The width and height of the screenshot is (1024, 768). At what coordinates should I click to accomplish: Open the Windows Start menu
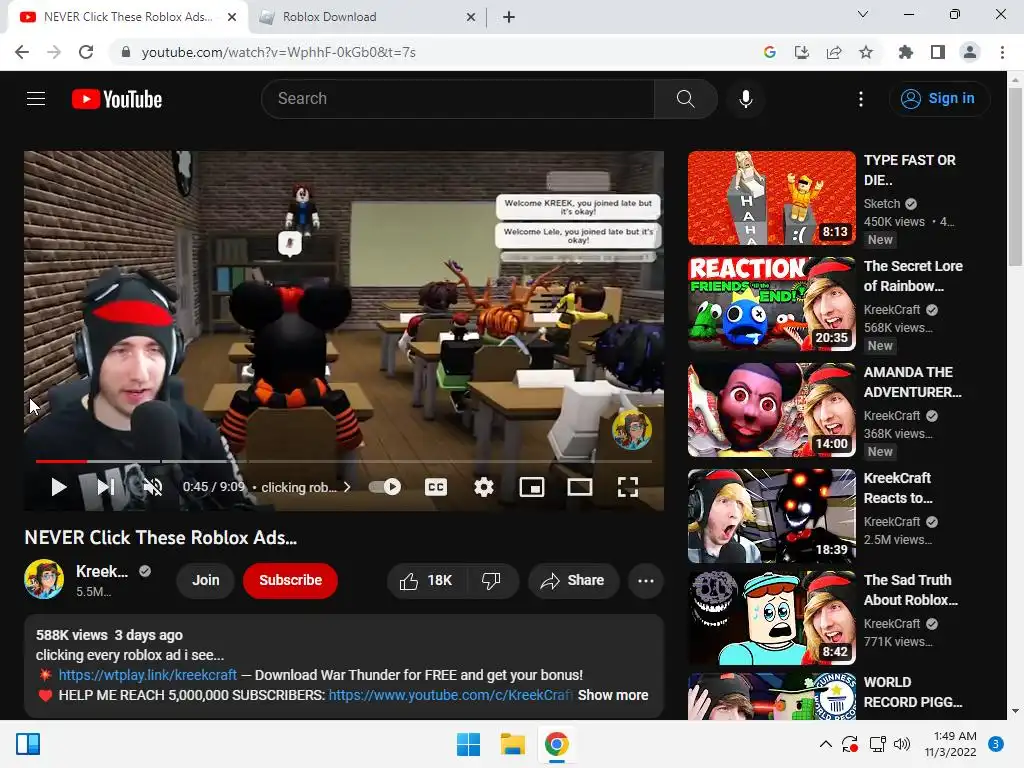(x=469, y=744)
